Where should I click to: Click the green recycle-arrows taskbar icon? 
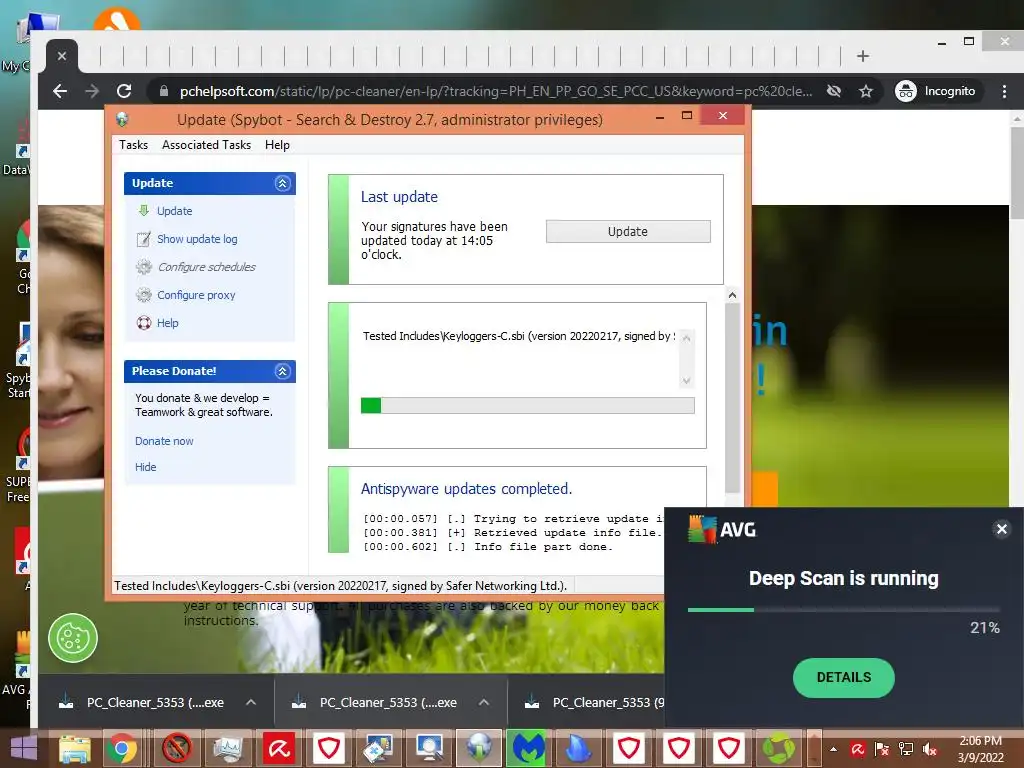tap(779, 748)
